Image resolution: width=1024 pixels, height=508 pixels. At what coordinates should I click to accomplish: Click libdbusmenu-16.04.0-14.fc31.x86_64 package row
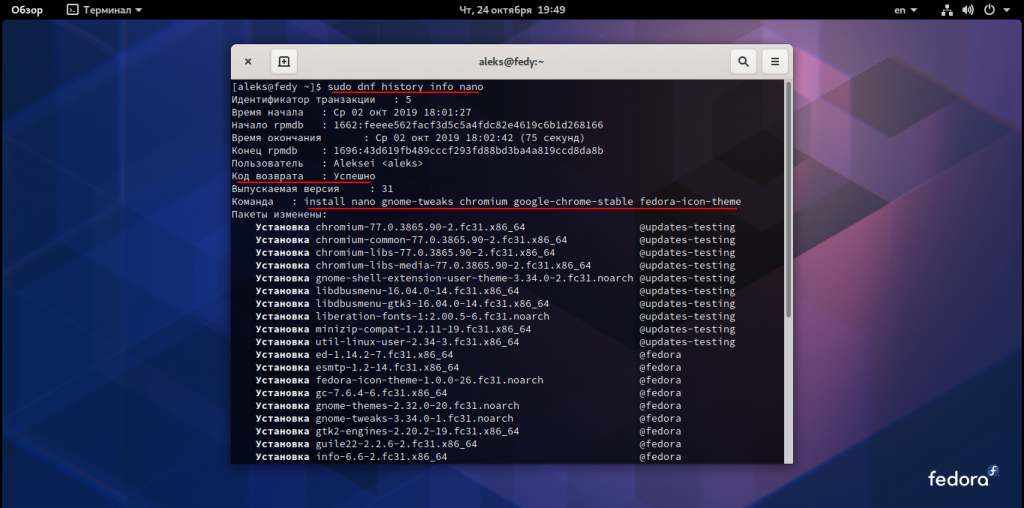496,291
